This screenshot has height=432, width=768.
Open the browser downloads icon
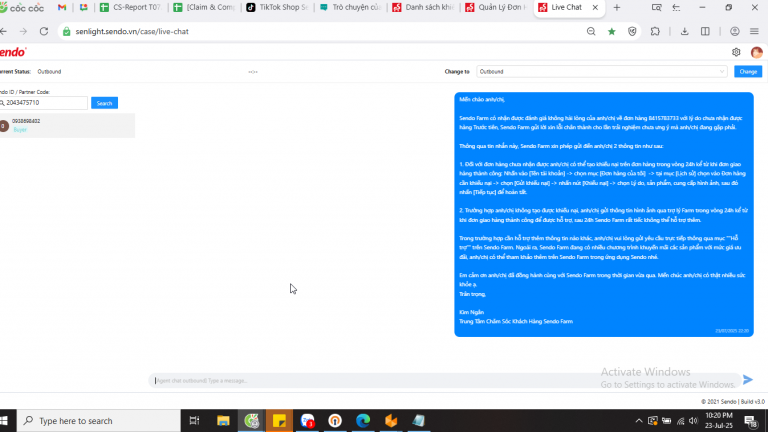point(685,31)
